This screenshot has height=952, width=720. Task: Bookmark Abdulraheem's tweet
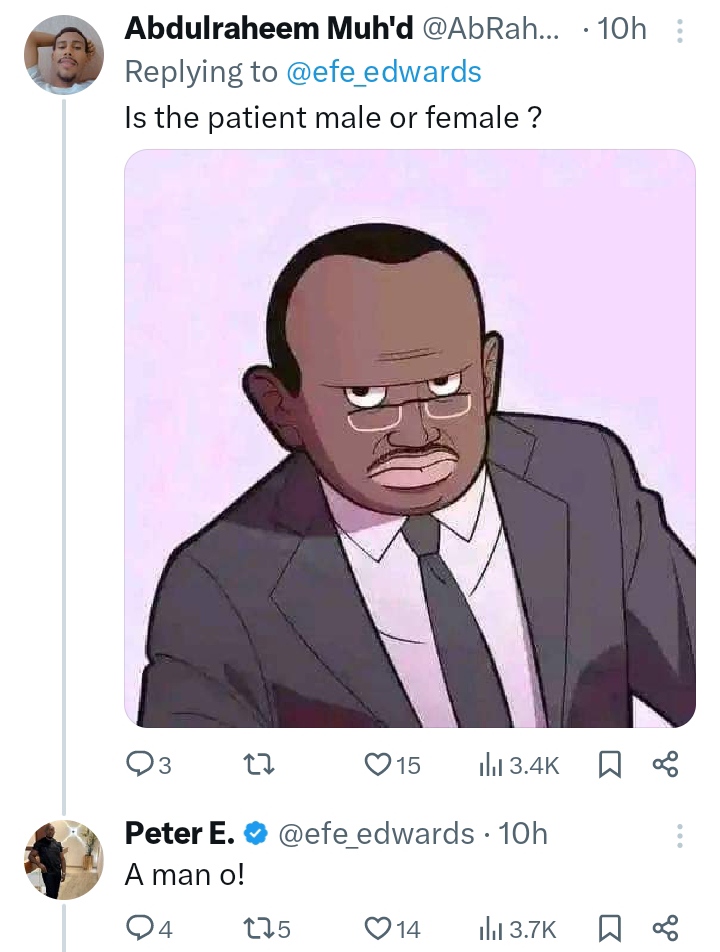point(608,765)
